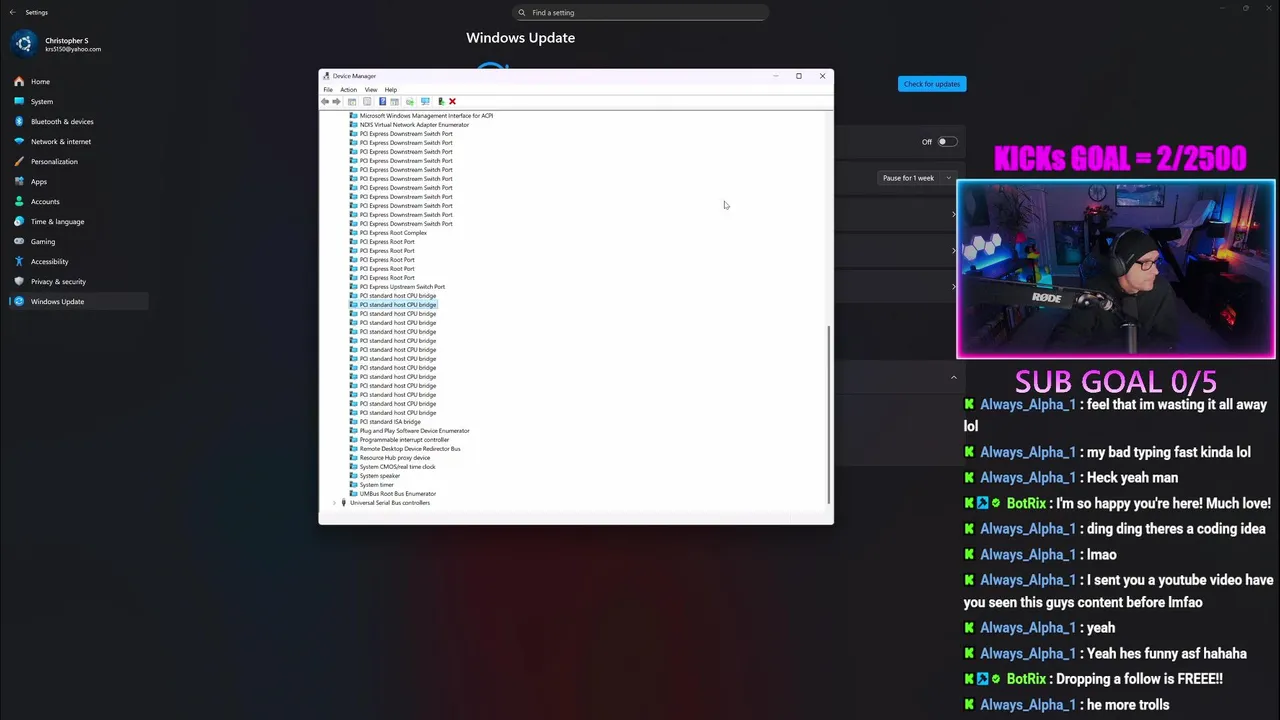The width and height of the screenshot is (1280, 720).
Task: Click the Gaming icon in Settings sidebar
Action: (19, 241)
